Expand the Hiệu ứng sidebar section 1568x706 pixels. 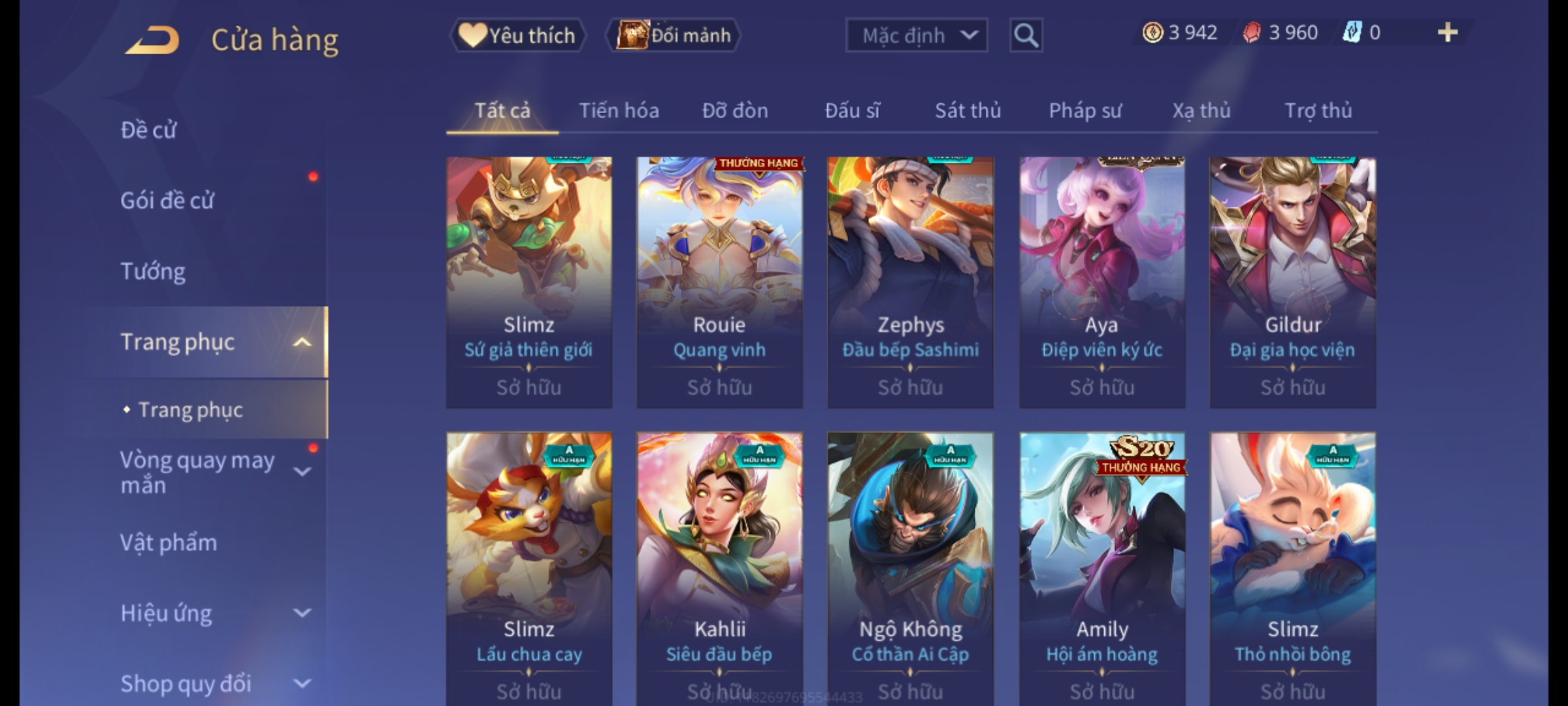click(x=302, y=613)
